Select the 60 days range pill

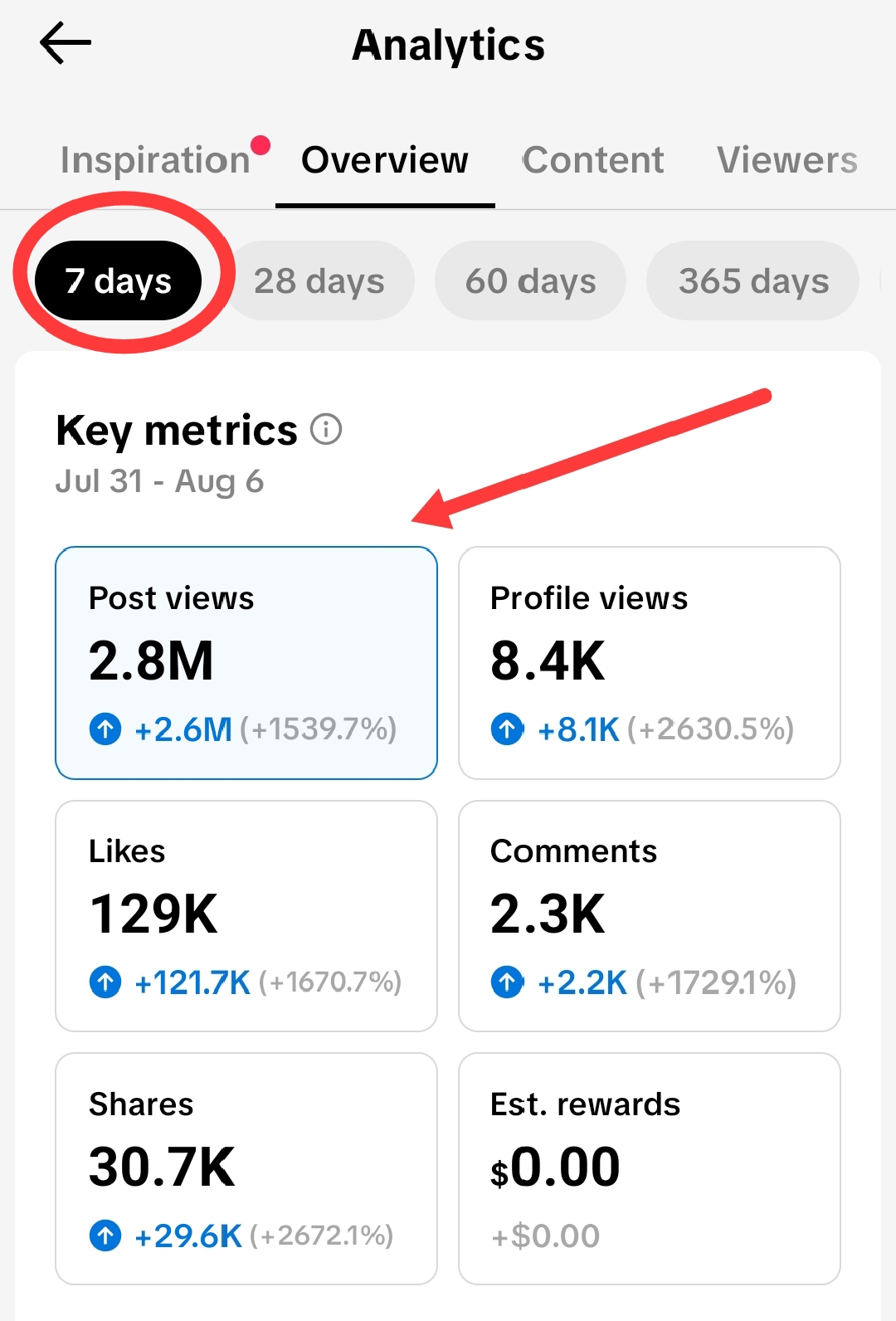click(x=530, y=280)
